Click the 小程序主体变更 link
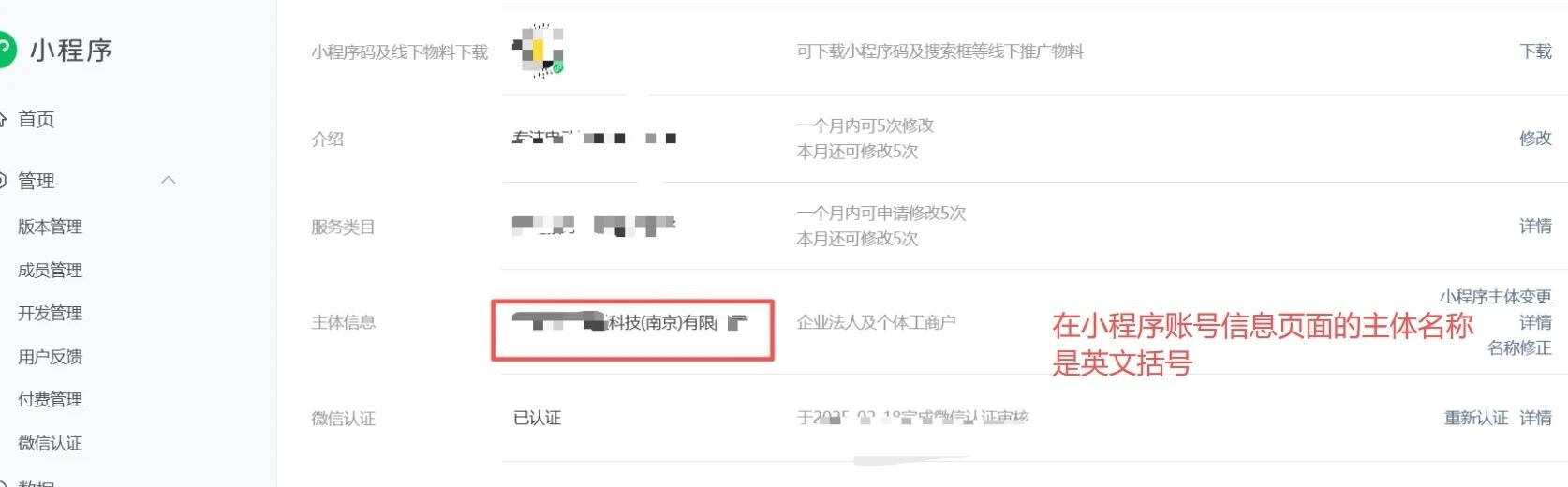 (x=1496, y=297)
